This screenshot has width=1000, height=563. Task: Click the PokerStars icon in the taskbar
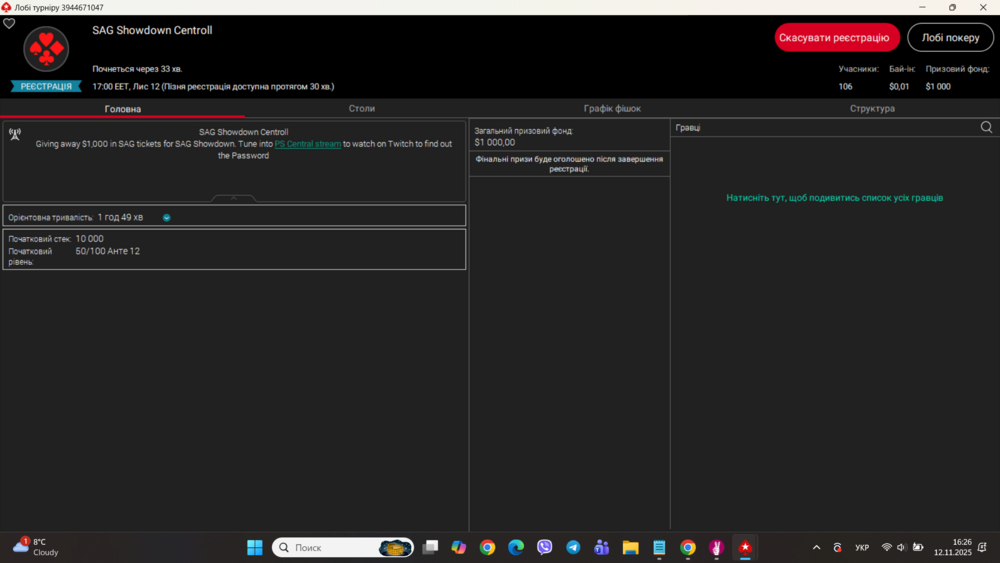point(745,547)
